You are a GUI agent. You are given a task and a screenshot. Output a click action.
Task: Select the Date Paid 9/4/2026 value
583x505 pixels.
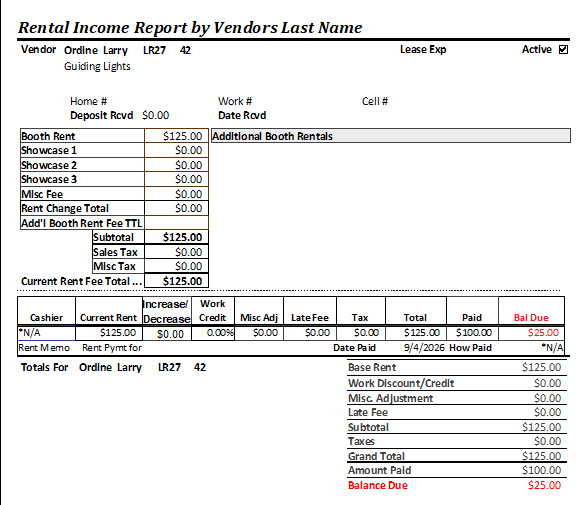(424, 348)
